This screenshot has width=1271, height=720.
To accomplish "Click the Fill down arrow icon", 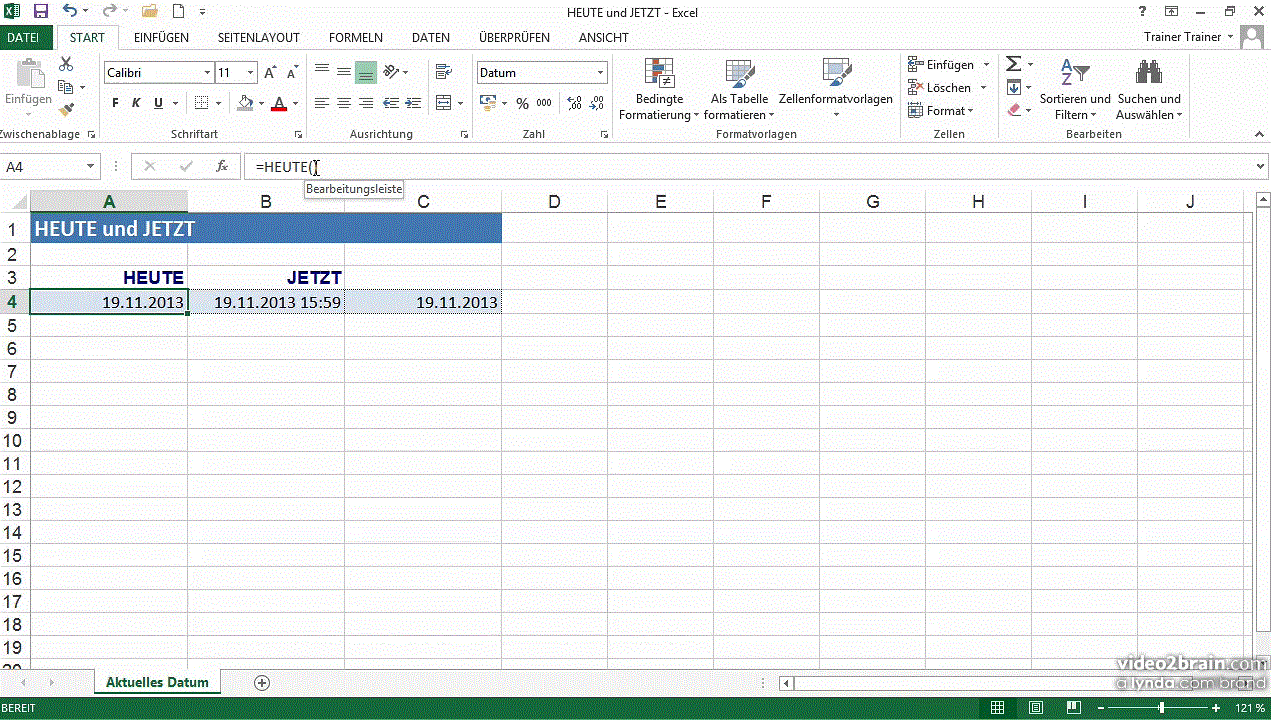I will [1013, 87].
